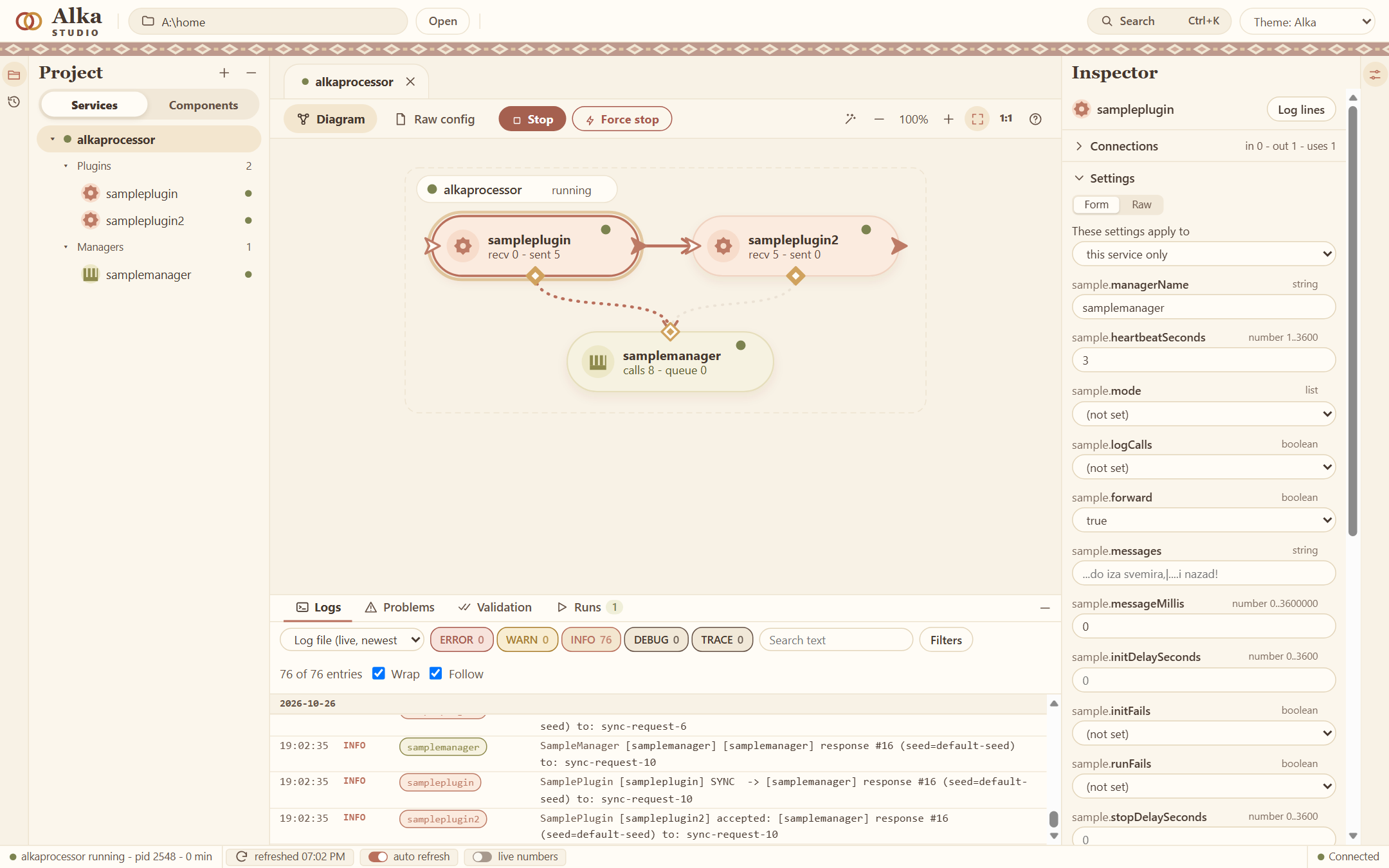The image size is (1389, 868).
Task: Open the sample.mode dropdown
Action: click(1204, 414)
